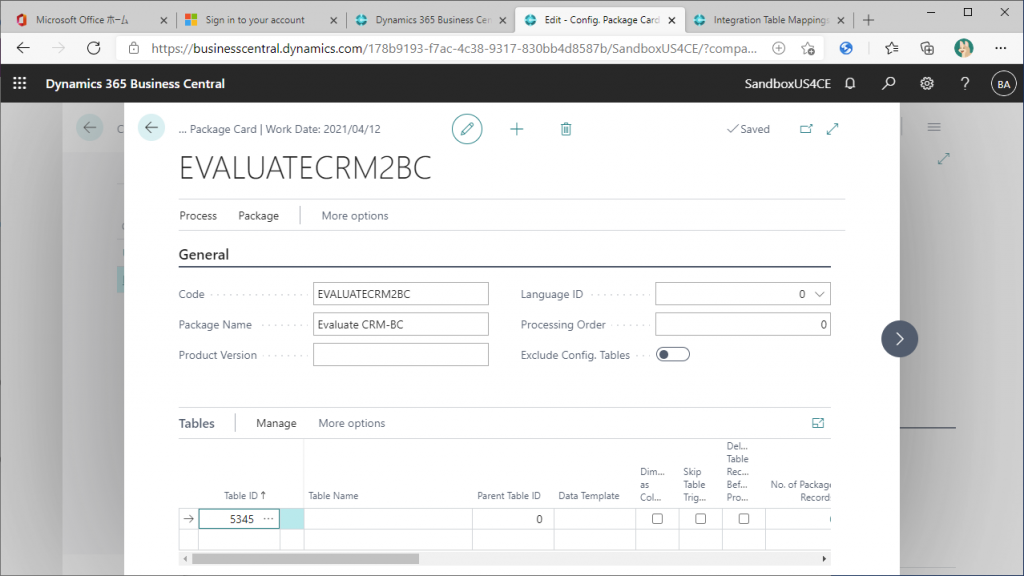Check the Dimensions as Columns checkbox
This screenshot has width=1024, height=576.
657,519
